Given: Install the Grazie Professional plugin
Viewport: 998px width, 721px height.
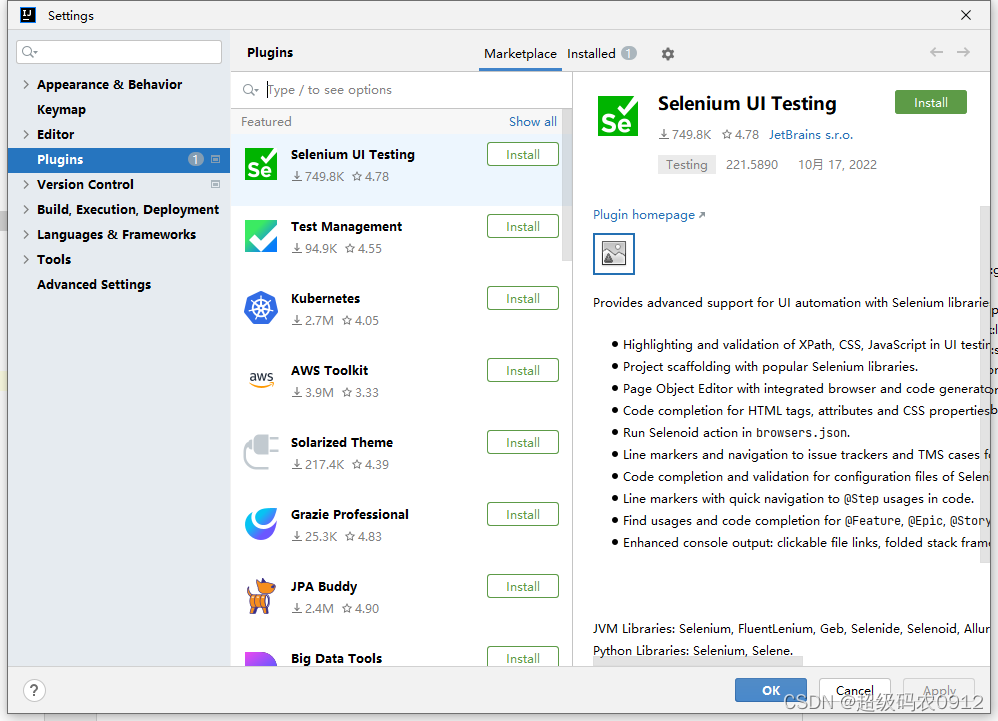Looking at the screenshot, I should tap(523, 514).
